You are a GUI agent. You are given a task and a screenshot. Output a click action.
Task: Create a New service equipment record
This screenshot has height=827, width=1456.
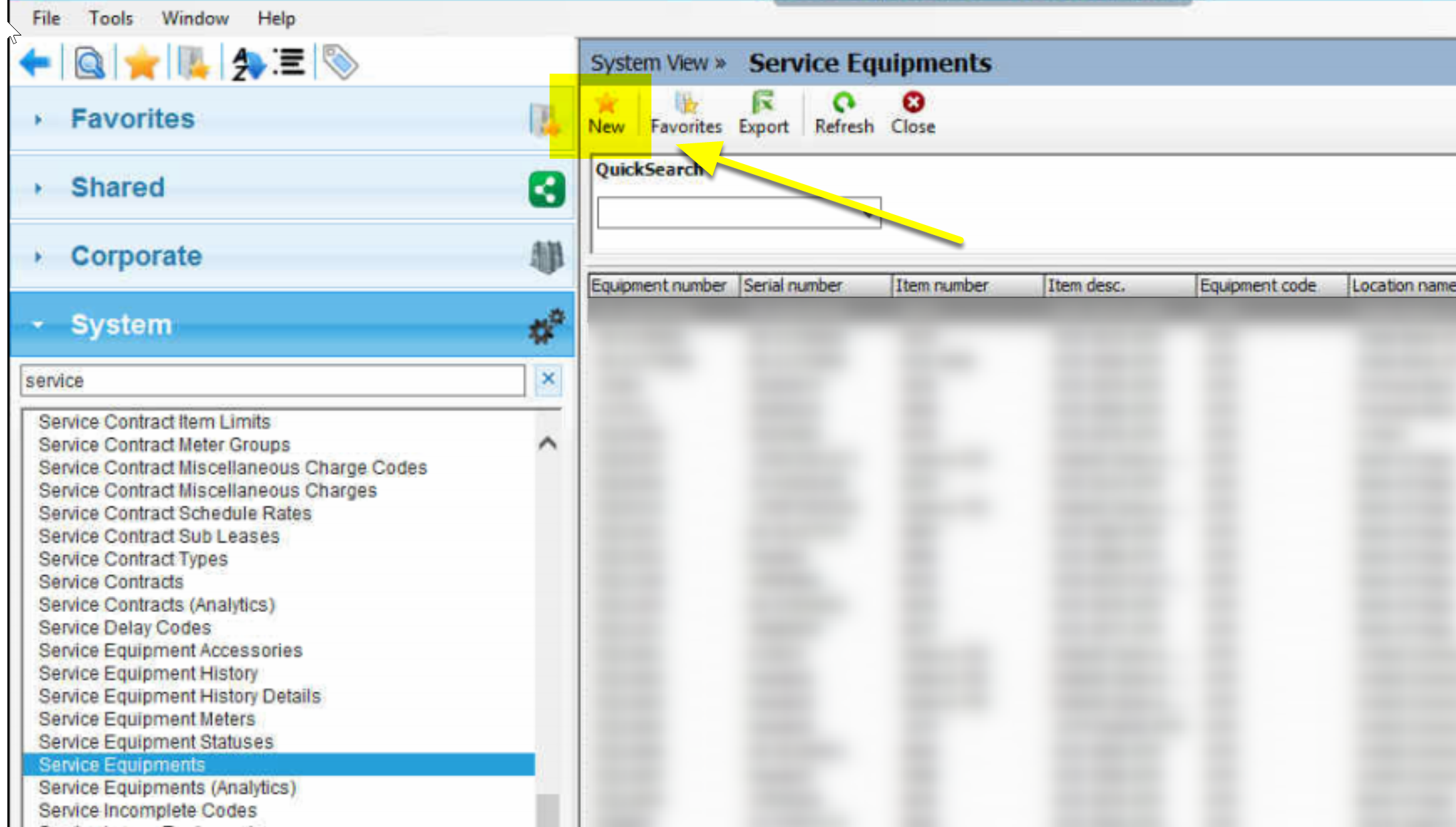pyautogui.click(x=606, y=114)
